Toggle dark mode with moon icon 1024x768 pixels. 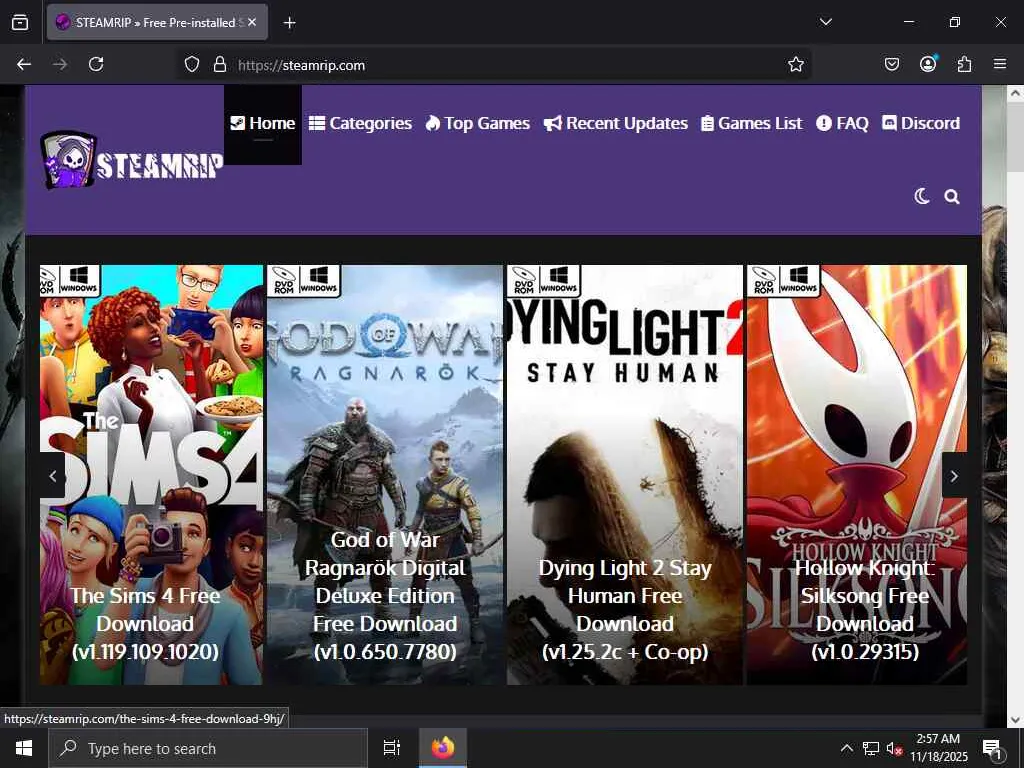pos(922,197)
